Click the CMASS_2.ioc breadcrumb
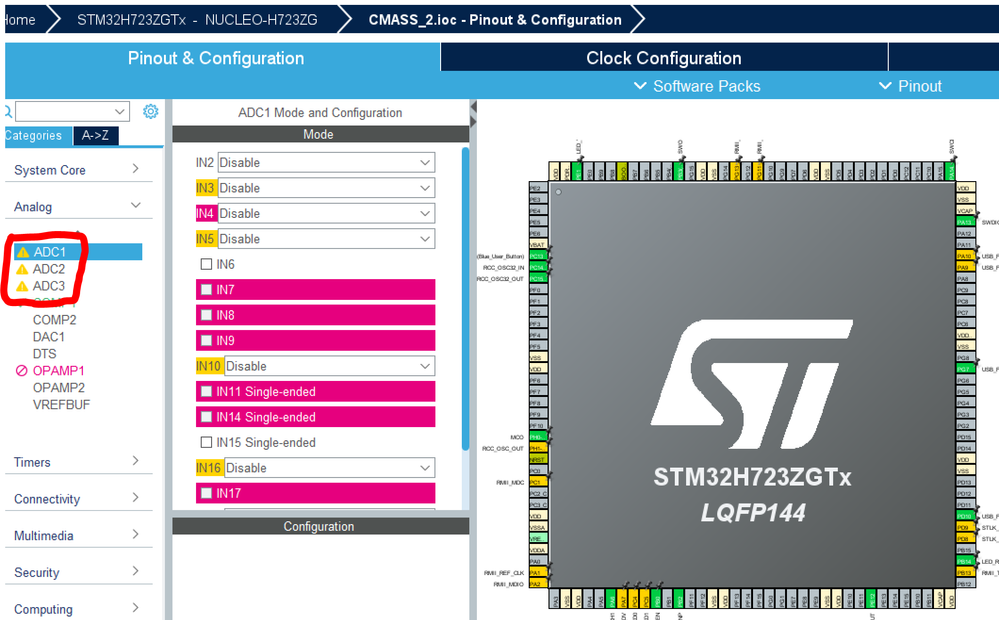Viewport: 999px width, 620px height. click(x=494, y=20)
